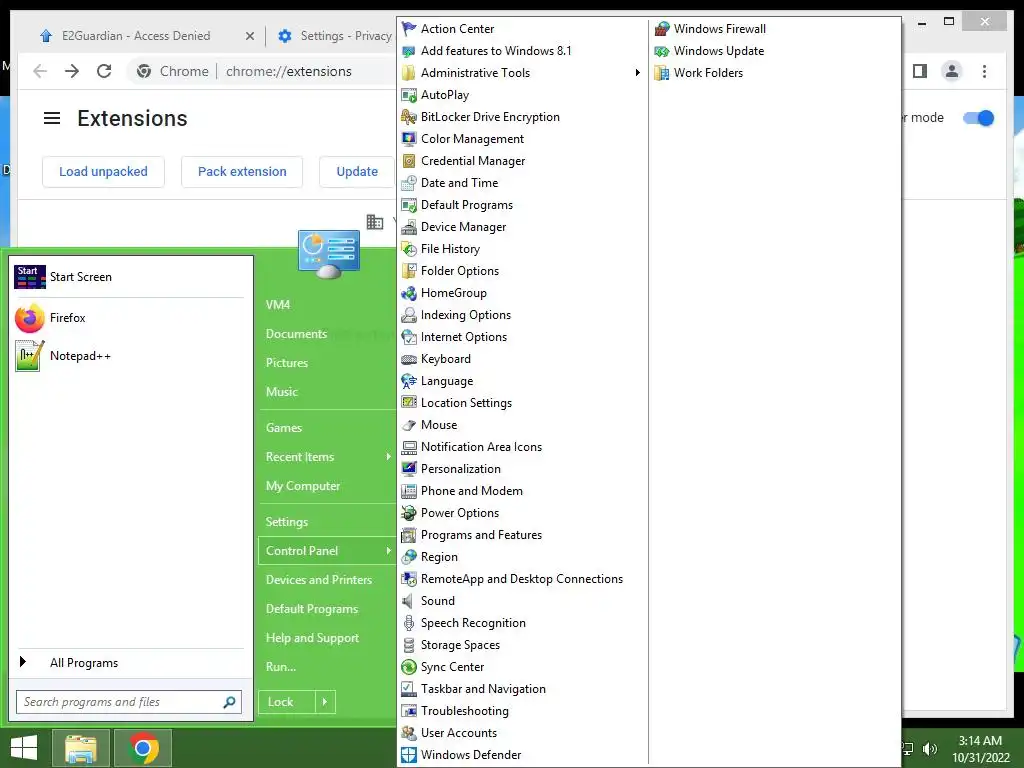Open Chrome three-dot menu
The image size is (1024, 768).
(x=984, y=71)
